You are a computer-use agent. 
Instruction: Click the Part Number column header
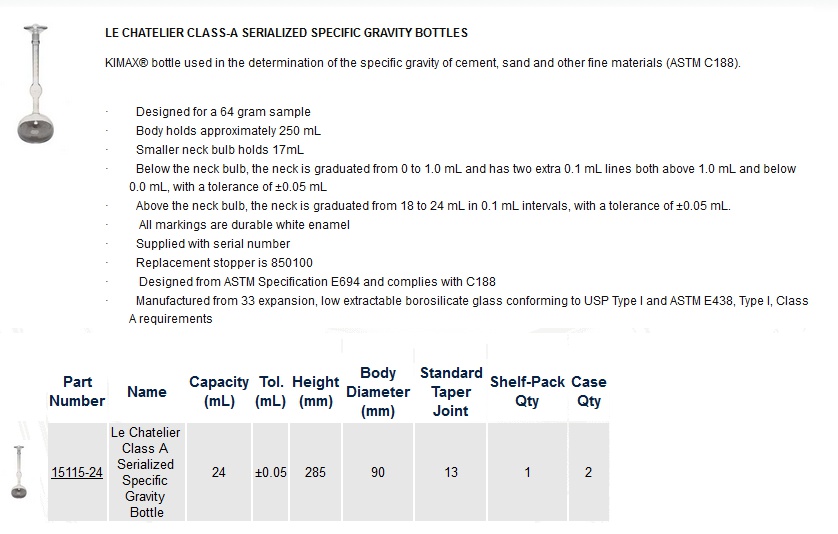tap(77, 391)
